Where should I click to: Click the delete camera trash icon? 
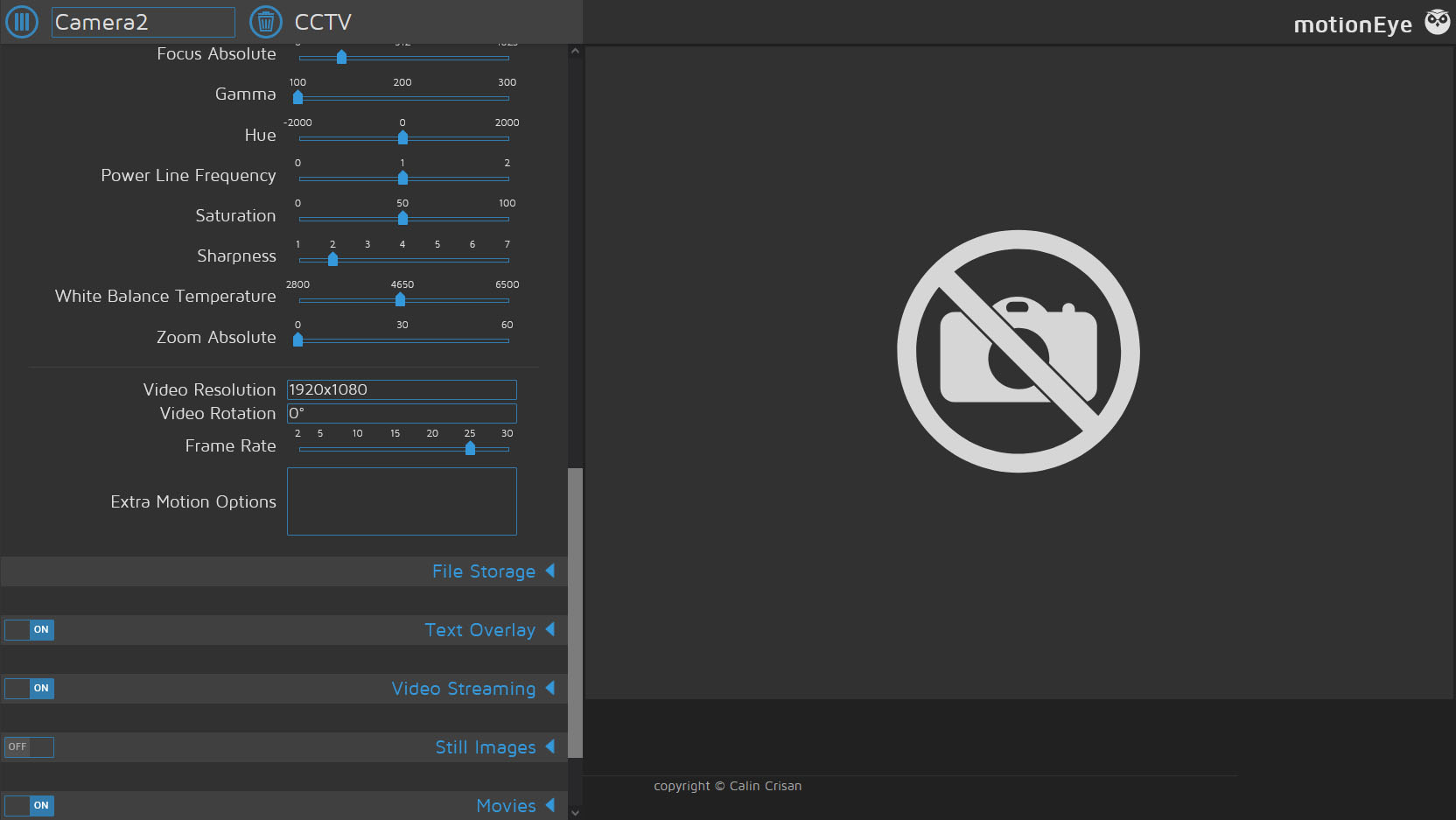coord(265,22)
